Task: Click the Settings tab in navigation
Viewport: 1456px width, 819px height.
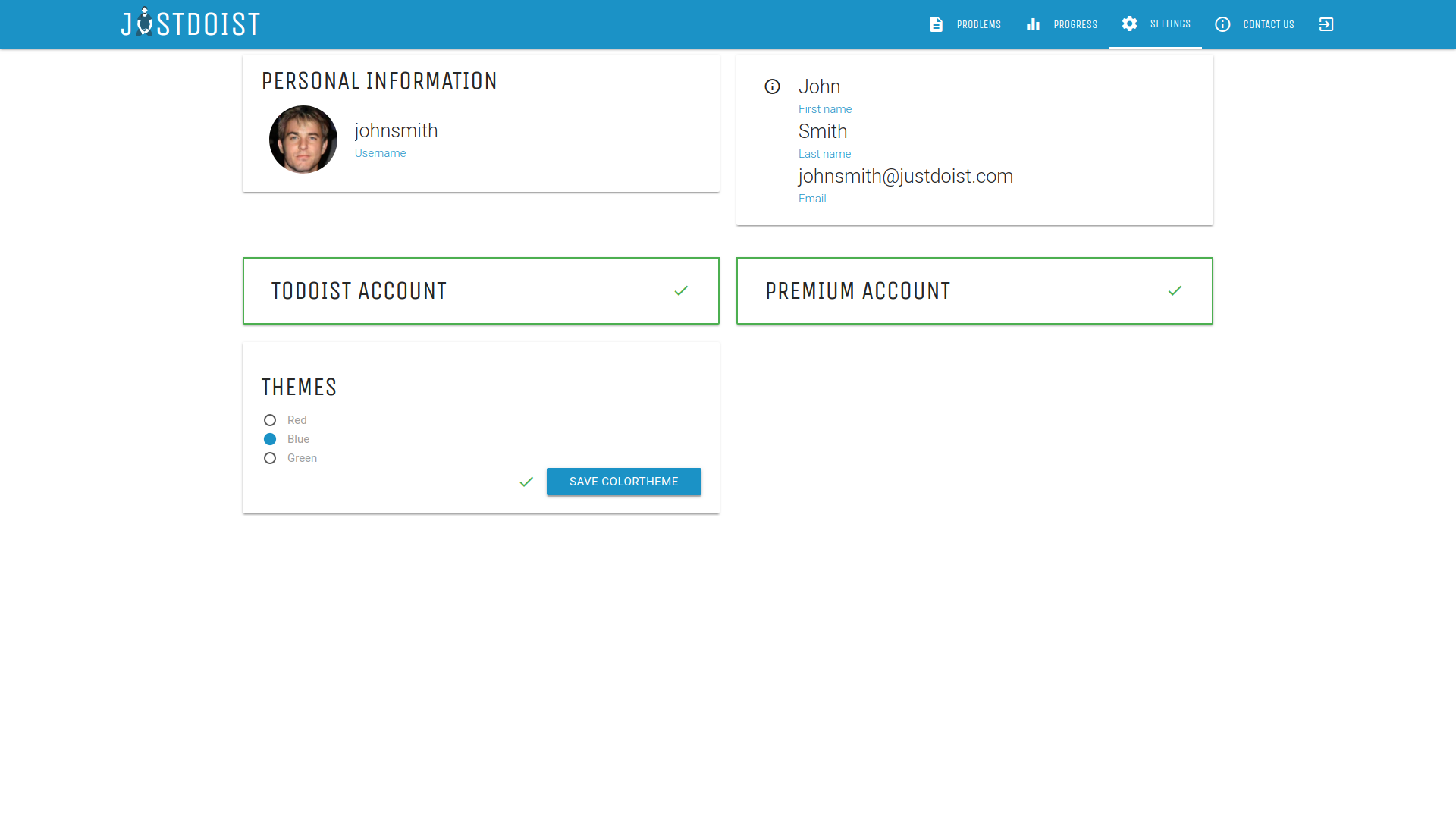Action: pyautogui.click(x=1155, y=24)
